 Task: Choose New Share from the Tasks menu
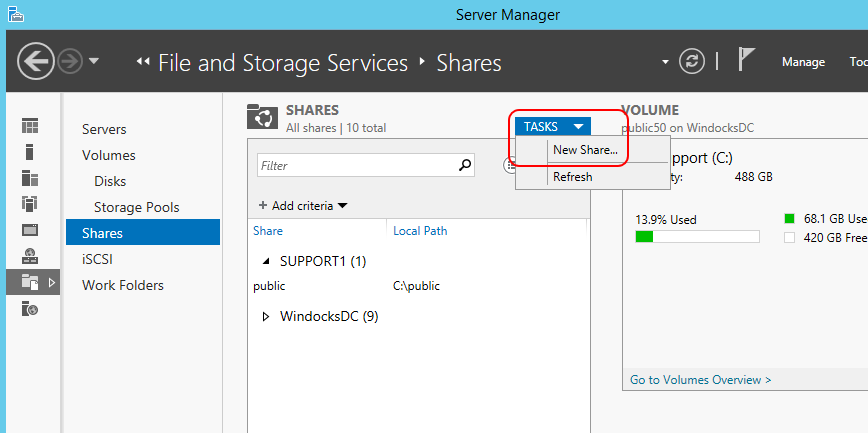[x=585, y=150]
